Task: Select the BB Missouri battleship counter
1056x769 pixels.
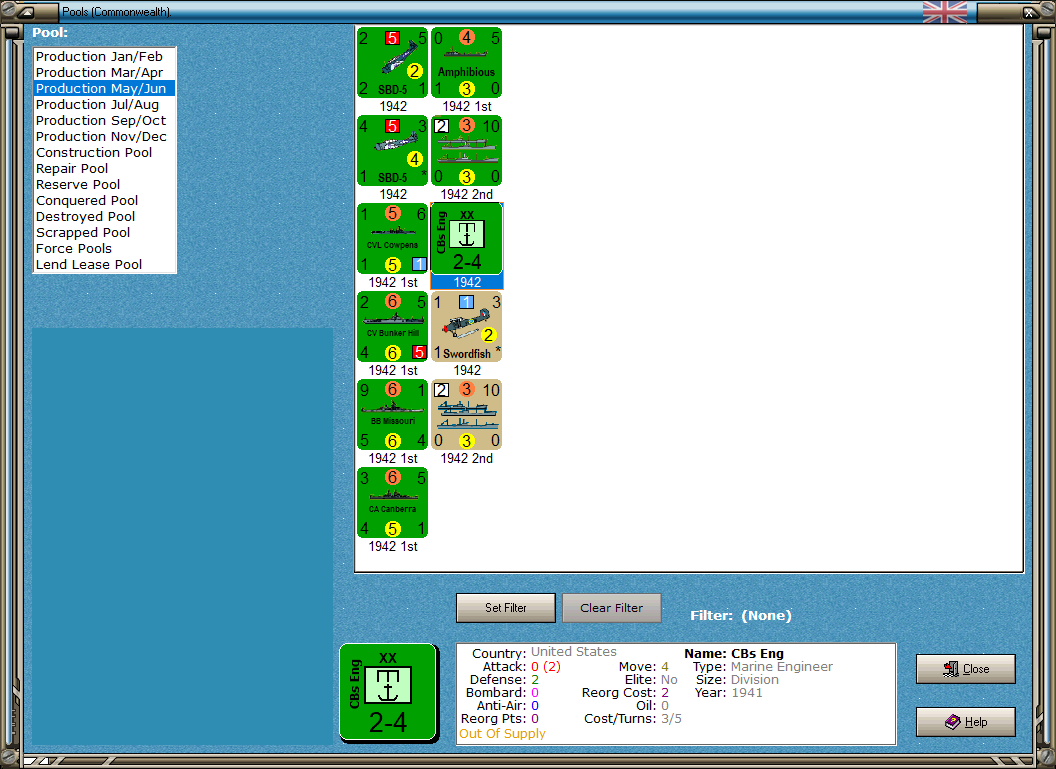Action: click(x=393, y=415)
